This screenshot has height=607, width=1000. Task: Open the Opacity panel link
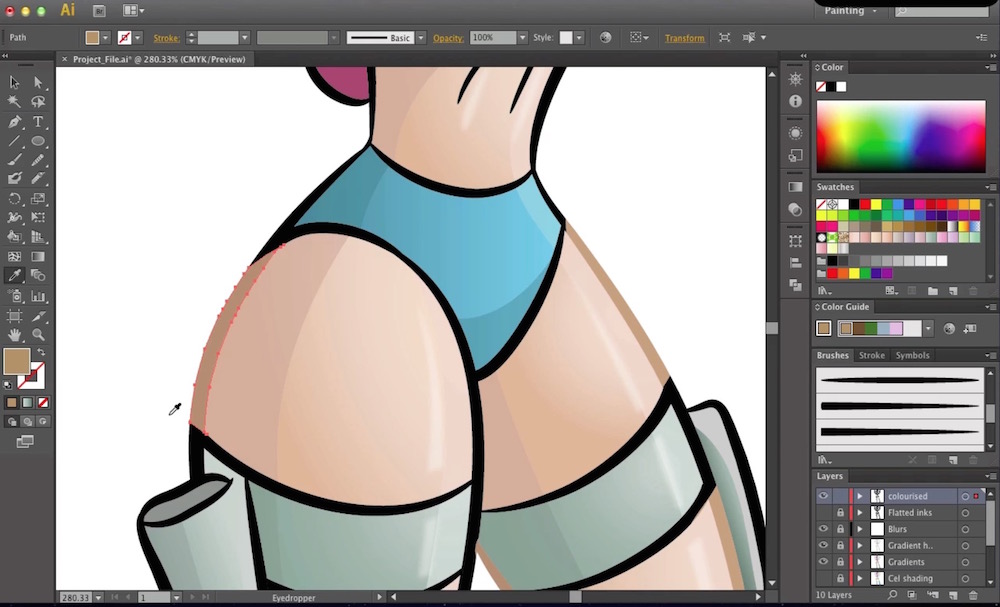click(x=448, y=38)
